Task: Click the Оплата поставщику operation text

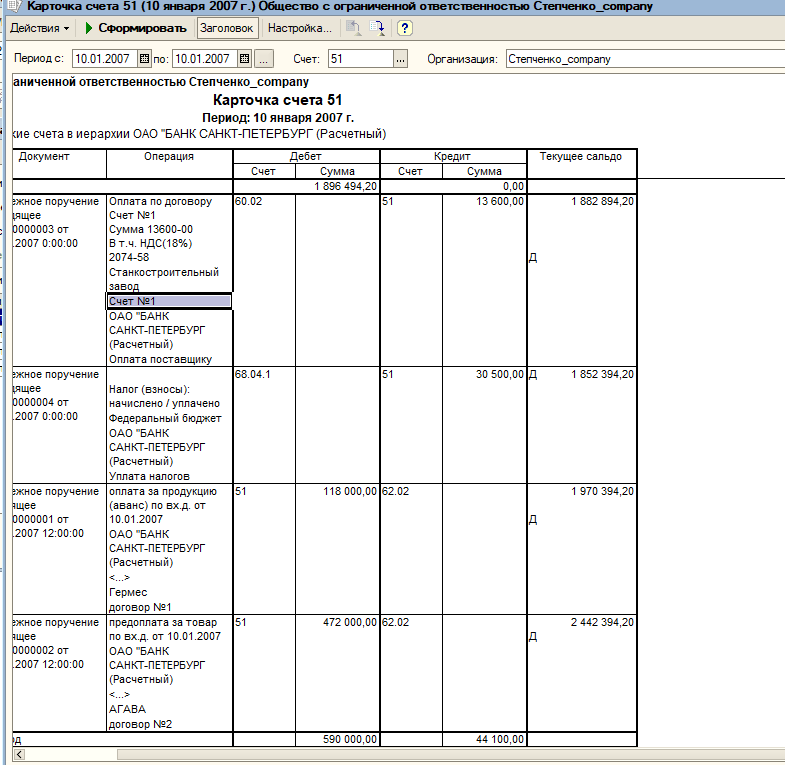Action: tap(160, 359)
